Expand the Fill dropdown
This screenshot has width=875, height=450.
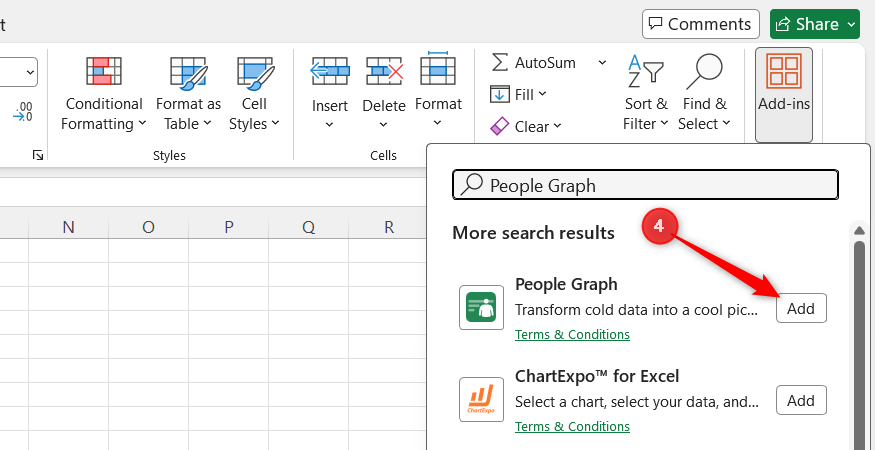(x=542, y=94)
